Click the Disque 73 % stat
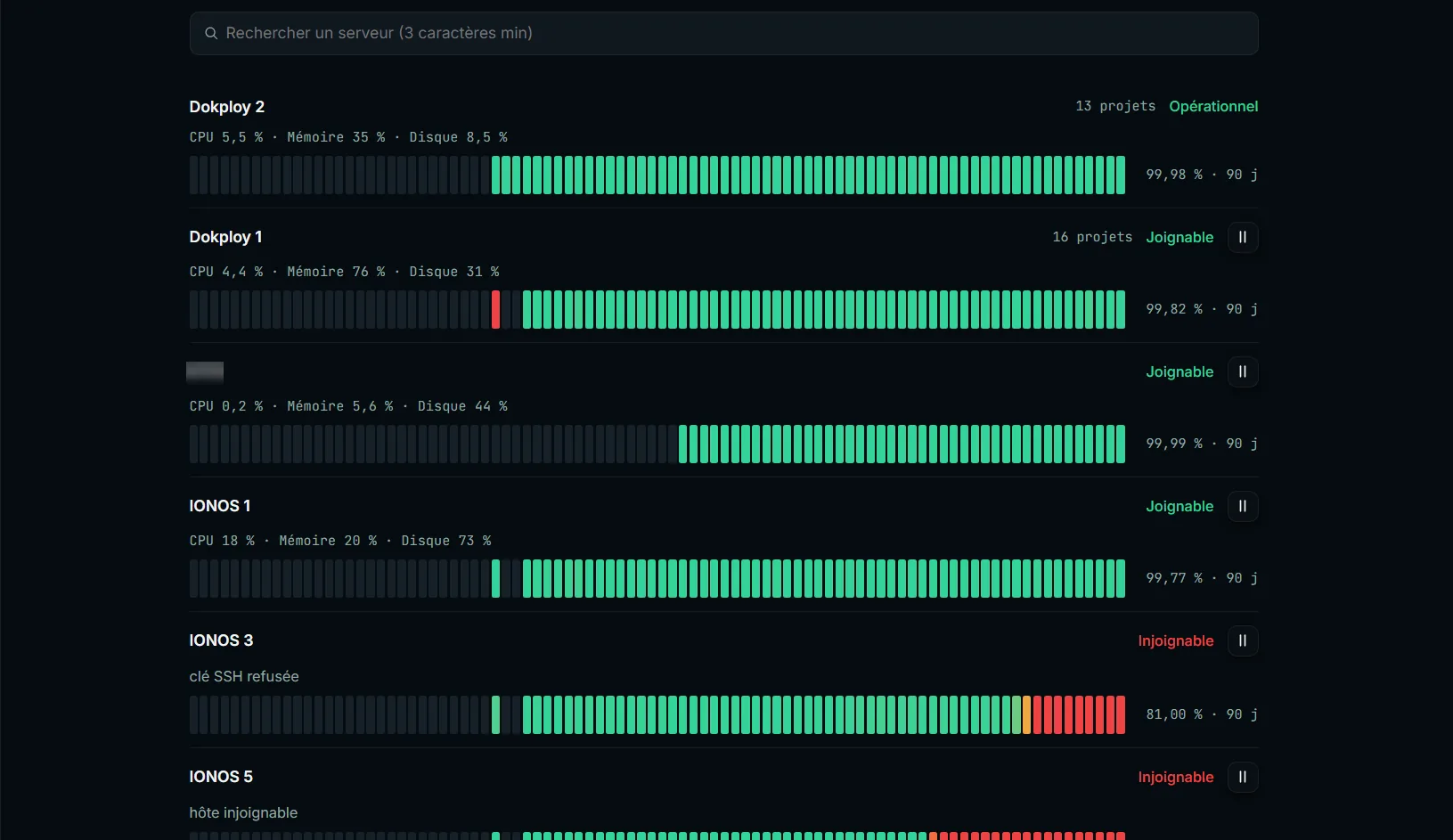 tap(445, 541)
